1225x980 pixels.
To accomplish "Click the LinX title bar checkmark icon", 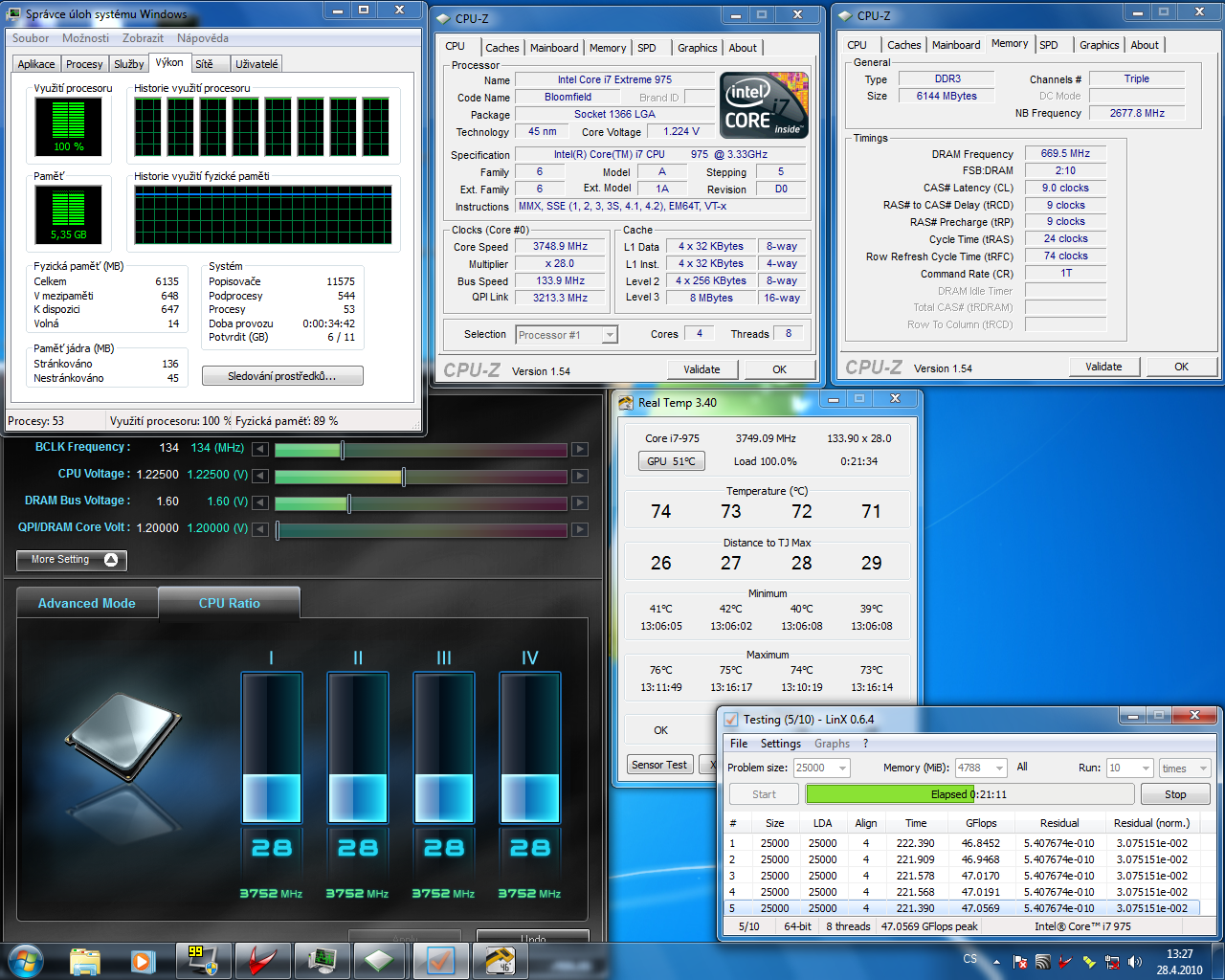I will click(731, 719).
